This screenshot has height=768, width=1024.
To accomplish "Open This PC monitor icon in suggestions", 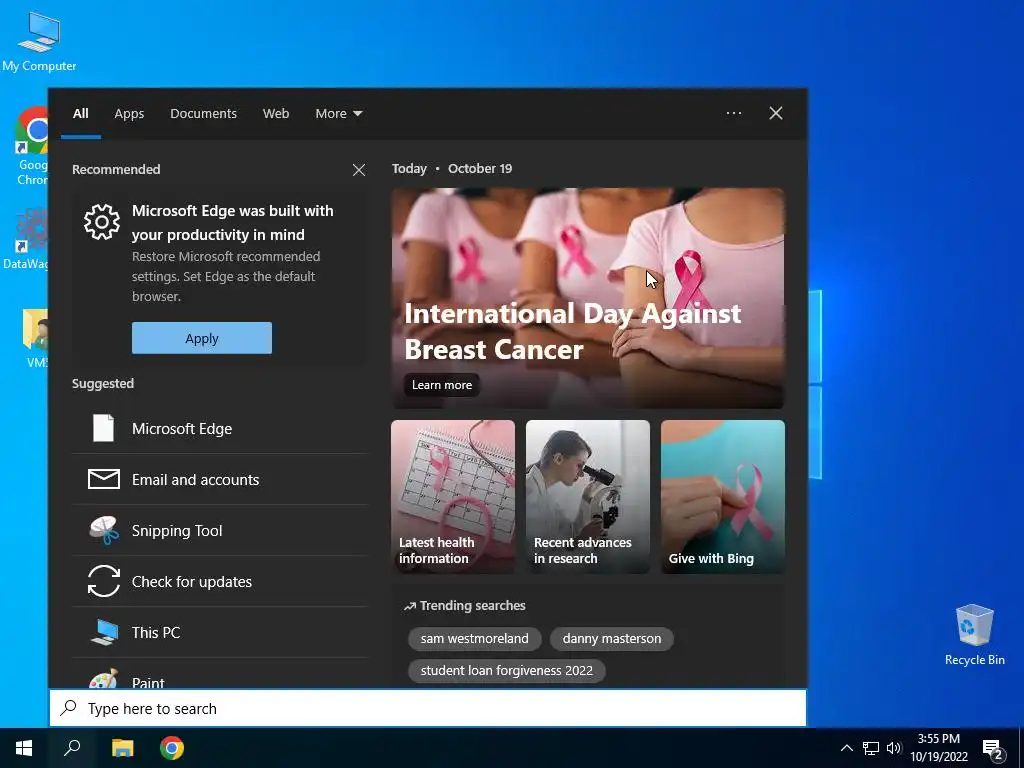I will click(104, 632).
